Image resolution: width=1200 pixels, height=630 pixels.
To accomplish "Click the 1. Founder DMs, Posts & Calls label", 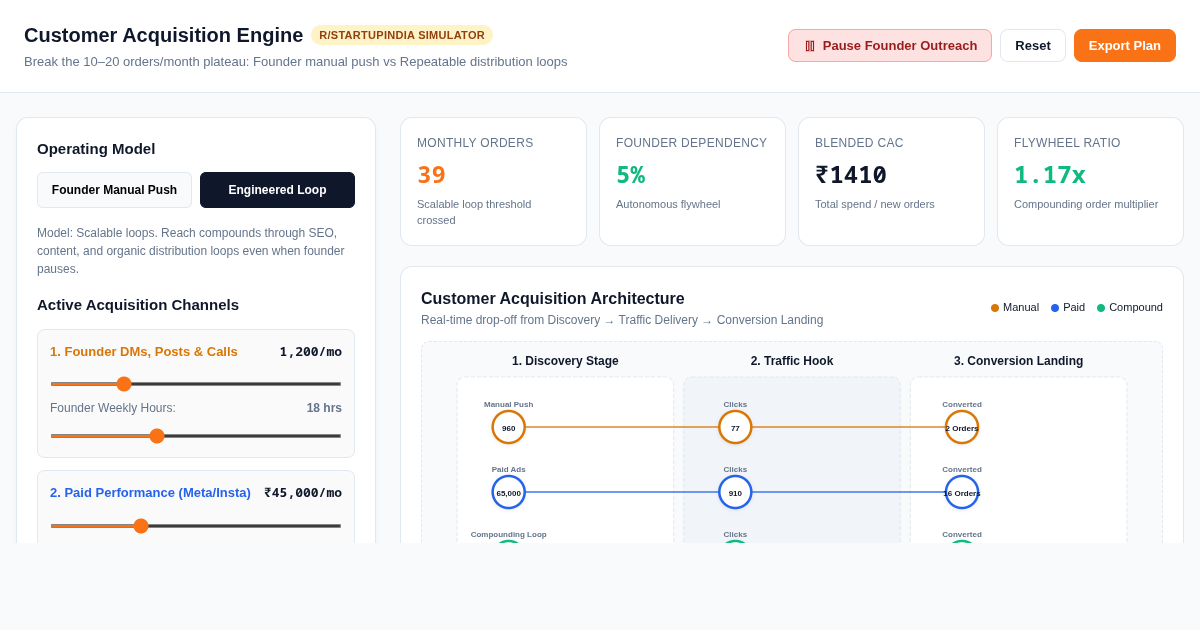I will (x=144, y=352).
